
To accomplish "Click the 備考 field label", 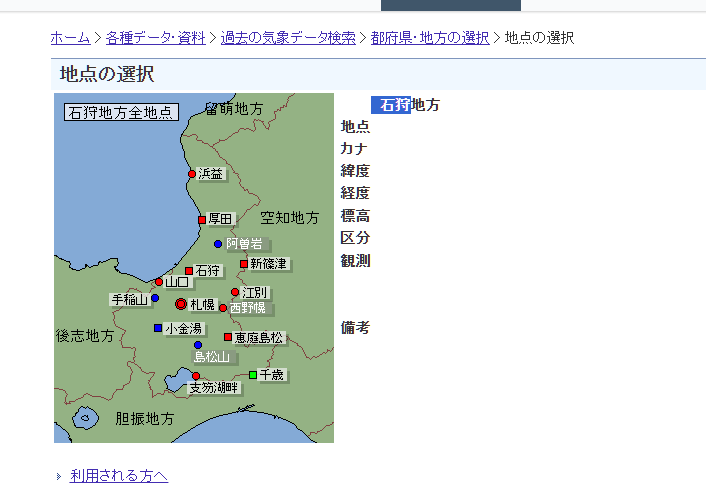I will [355, 327].
